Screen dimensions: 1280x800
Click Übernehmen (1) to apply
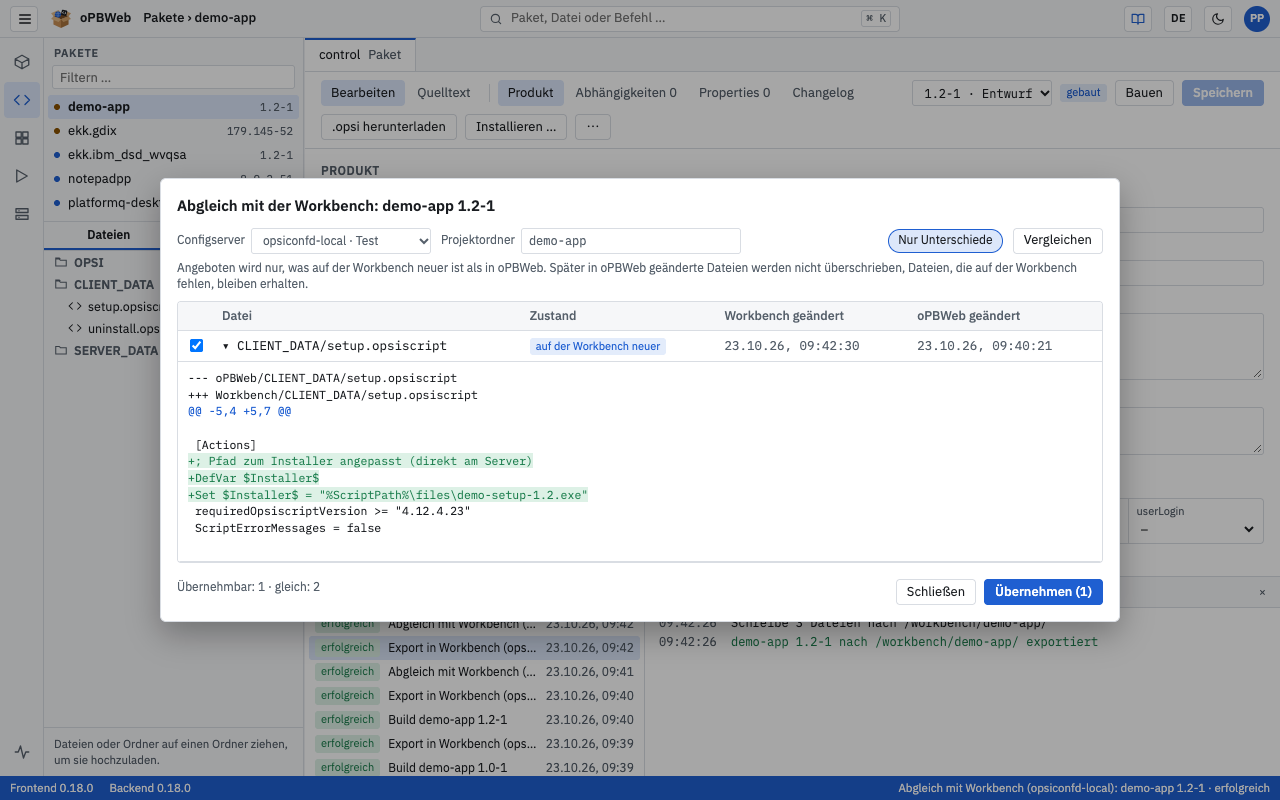tap(1043, 592)
